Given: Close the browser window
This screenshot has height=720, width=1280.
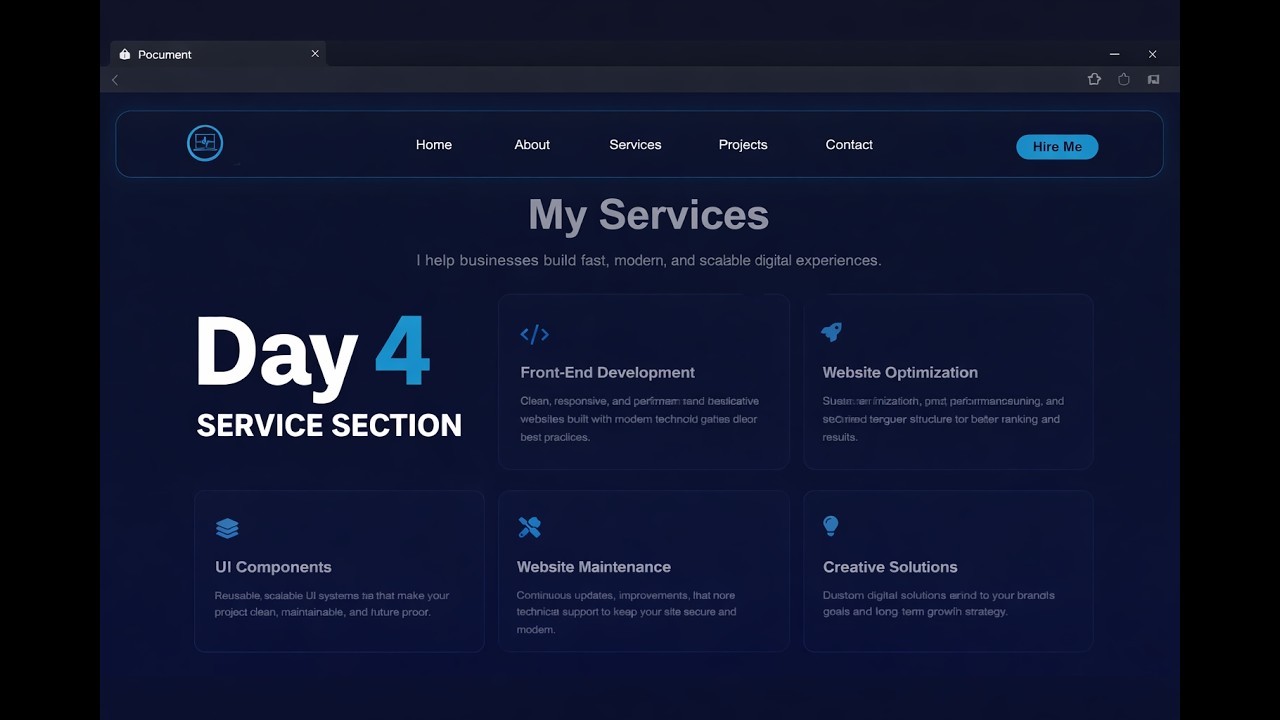Looking at the screenshot, I should (x=1152, y=54).
